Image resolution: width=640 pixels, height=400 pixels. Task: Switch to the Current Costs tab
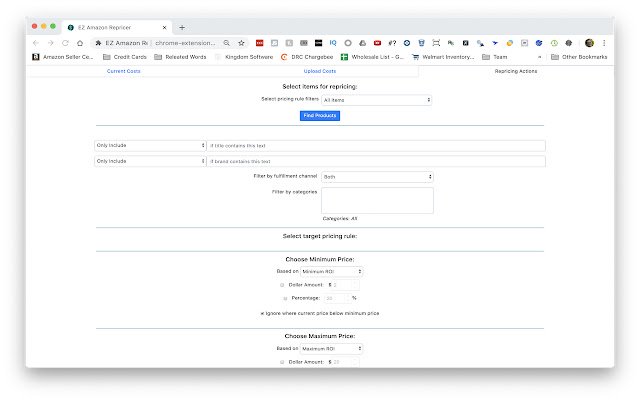point(124,71)
